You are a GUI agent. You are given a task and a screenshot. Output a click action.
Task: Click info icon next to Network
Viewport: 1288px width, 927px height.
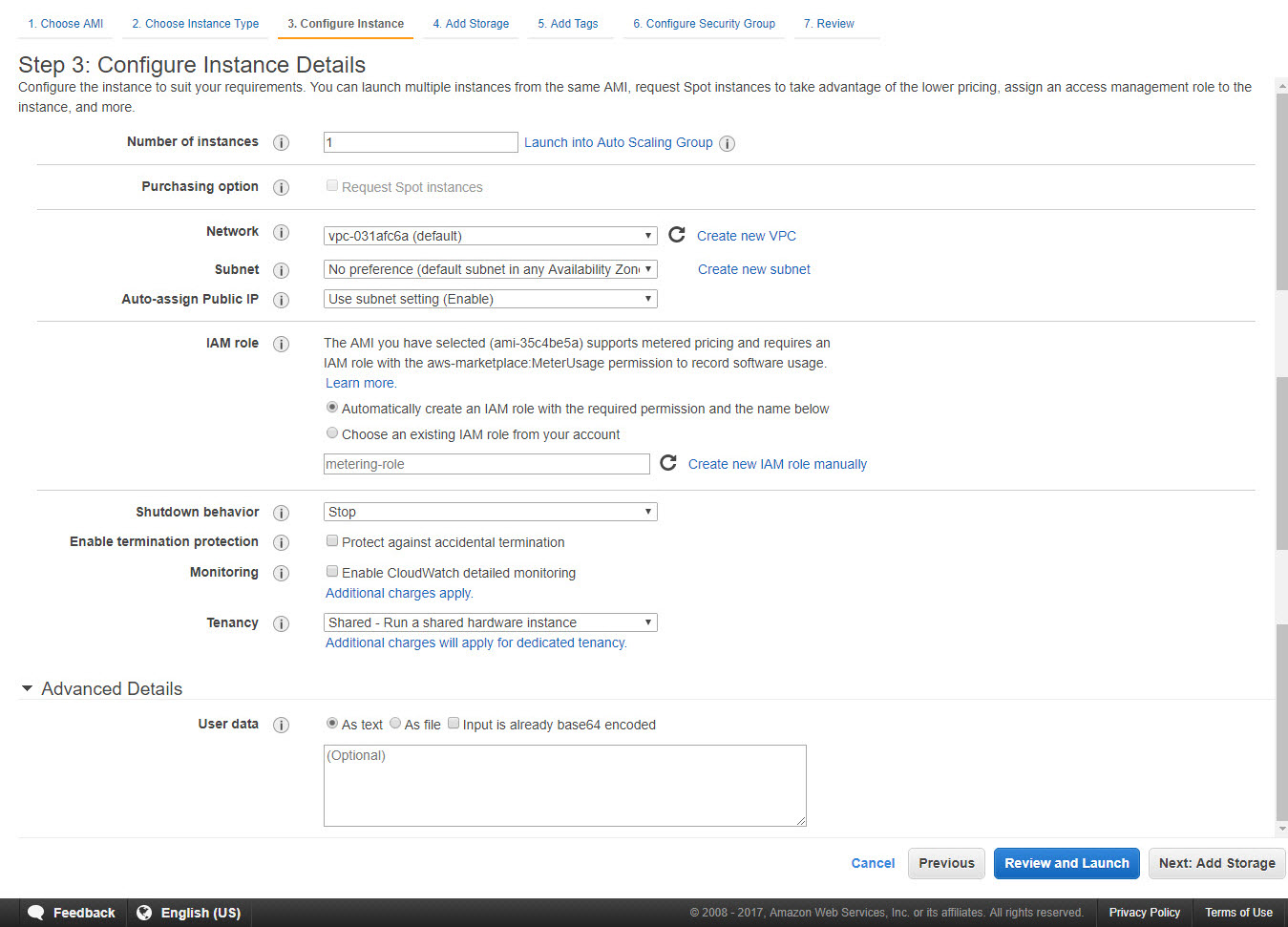click(281, 232)
